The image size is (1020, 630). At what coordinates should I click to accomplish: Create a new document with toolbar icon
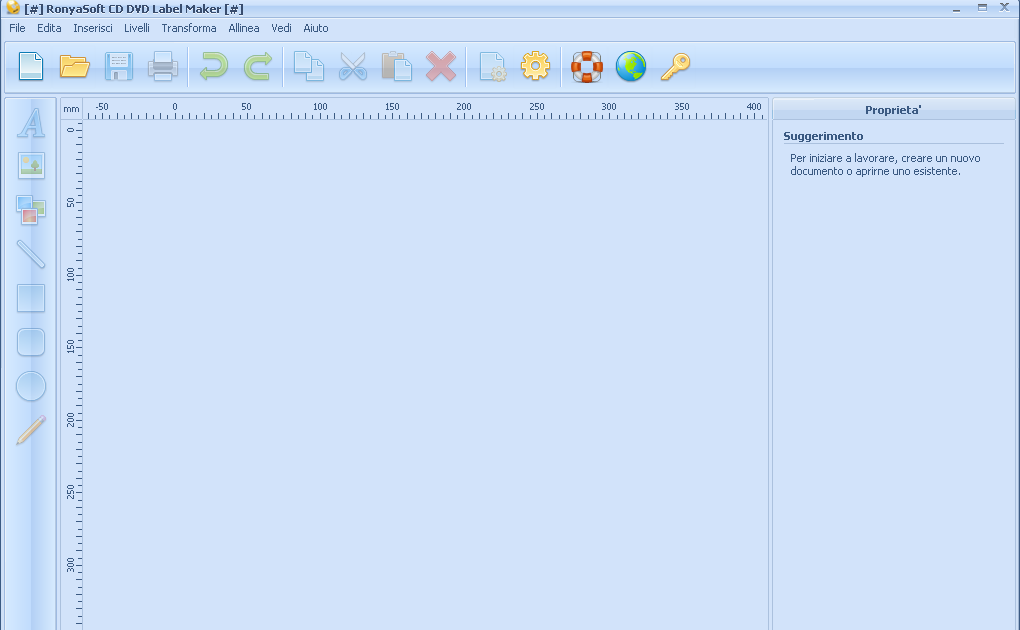[31, 66]
